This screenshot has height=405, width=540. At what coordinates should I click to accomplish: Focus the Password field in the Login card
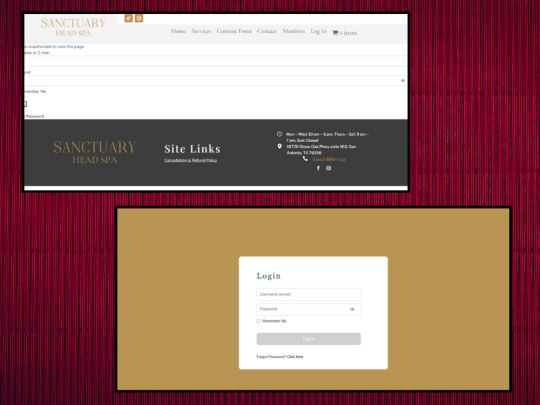point(309,309)
